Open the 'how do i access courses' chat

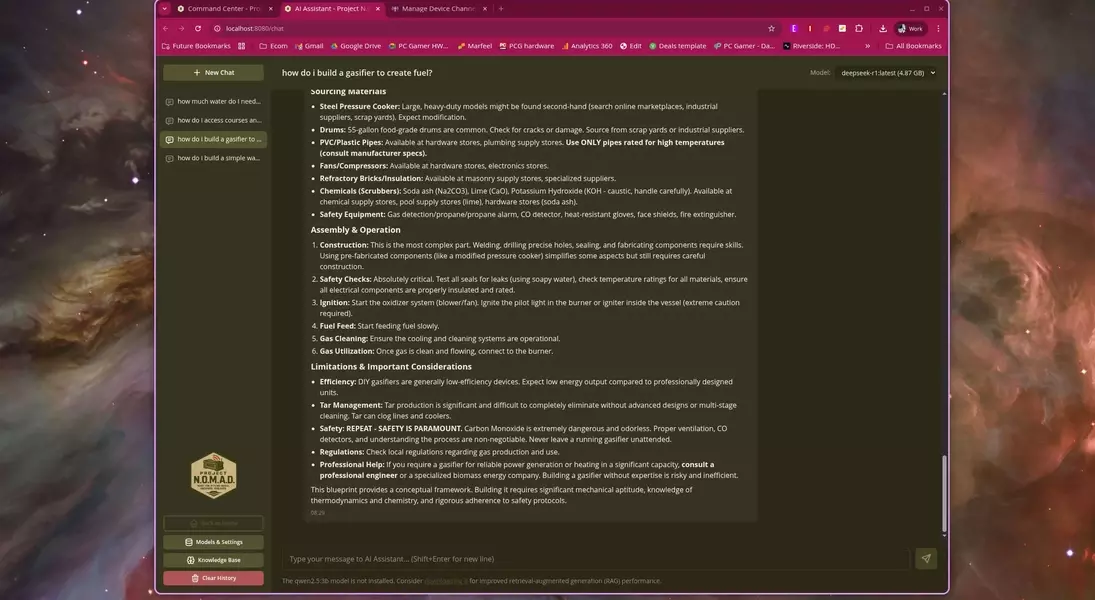click(x=213, y=120)
